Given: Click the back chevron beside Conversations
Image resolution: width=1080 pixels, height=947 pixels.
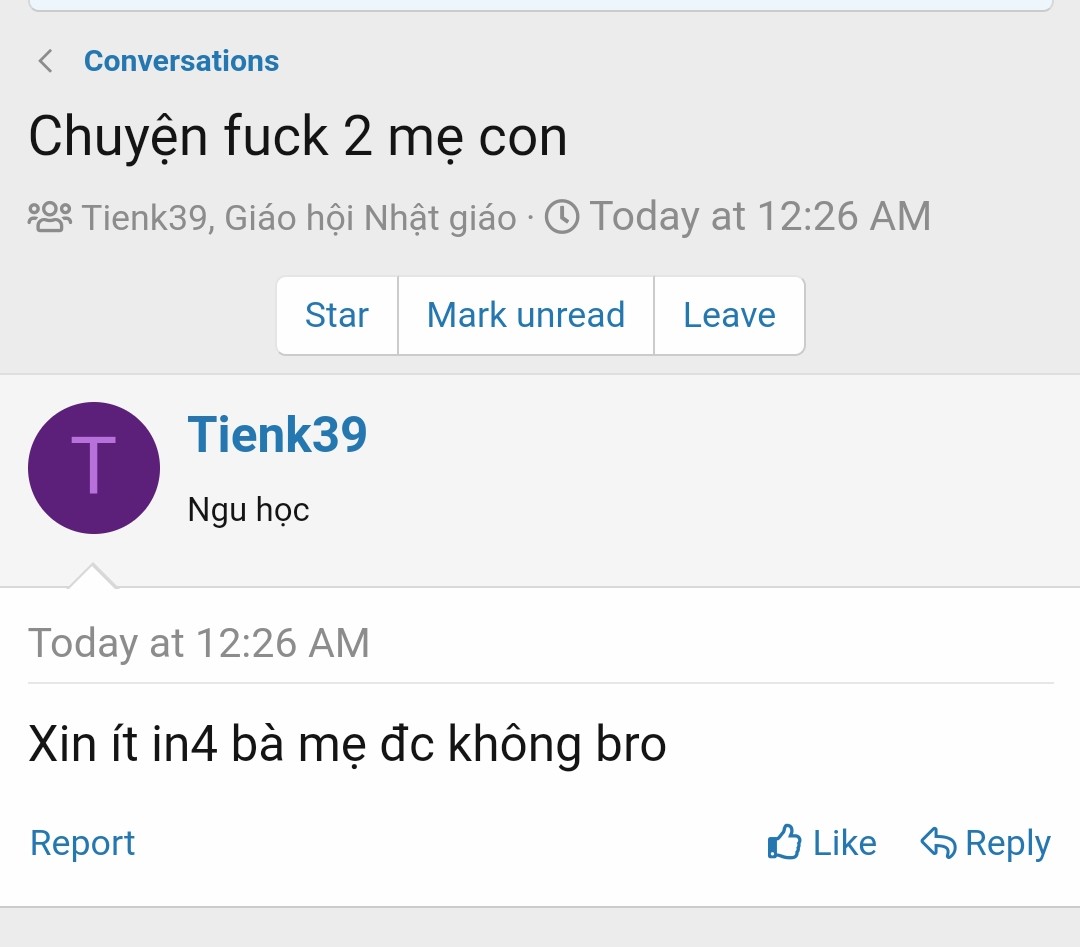Looking at the screenshot, I should pyautogui.click(x=45, y=61).
